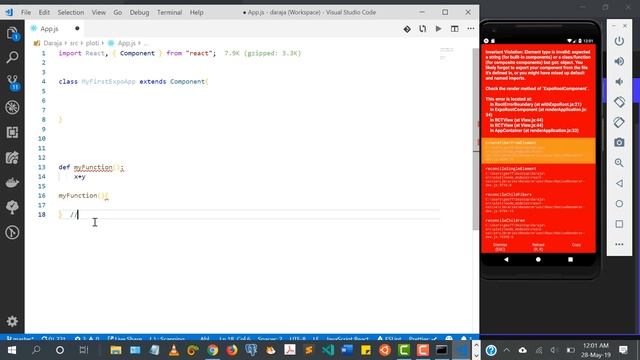Click the editor minimap preview
The image size is (640, 360).
(x=447, y=53)
